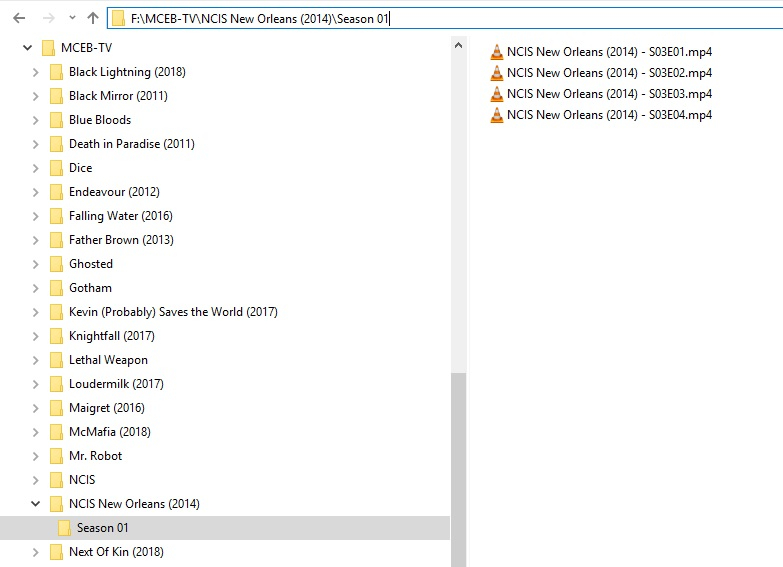Click VLC cone icon of S03E01.mp4
This screenshot has width=783, height=567.
(496, 52)
